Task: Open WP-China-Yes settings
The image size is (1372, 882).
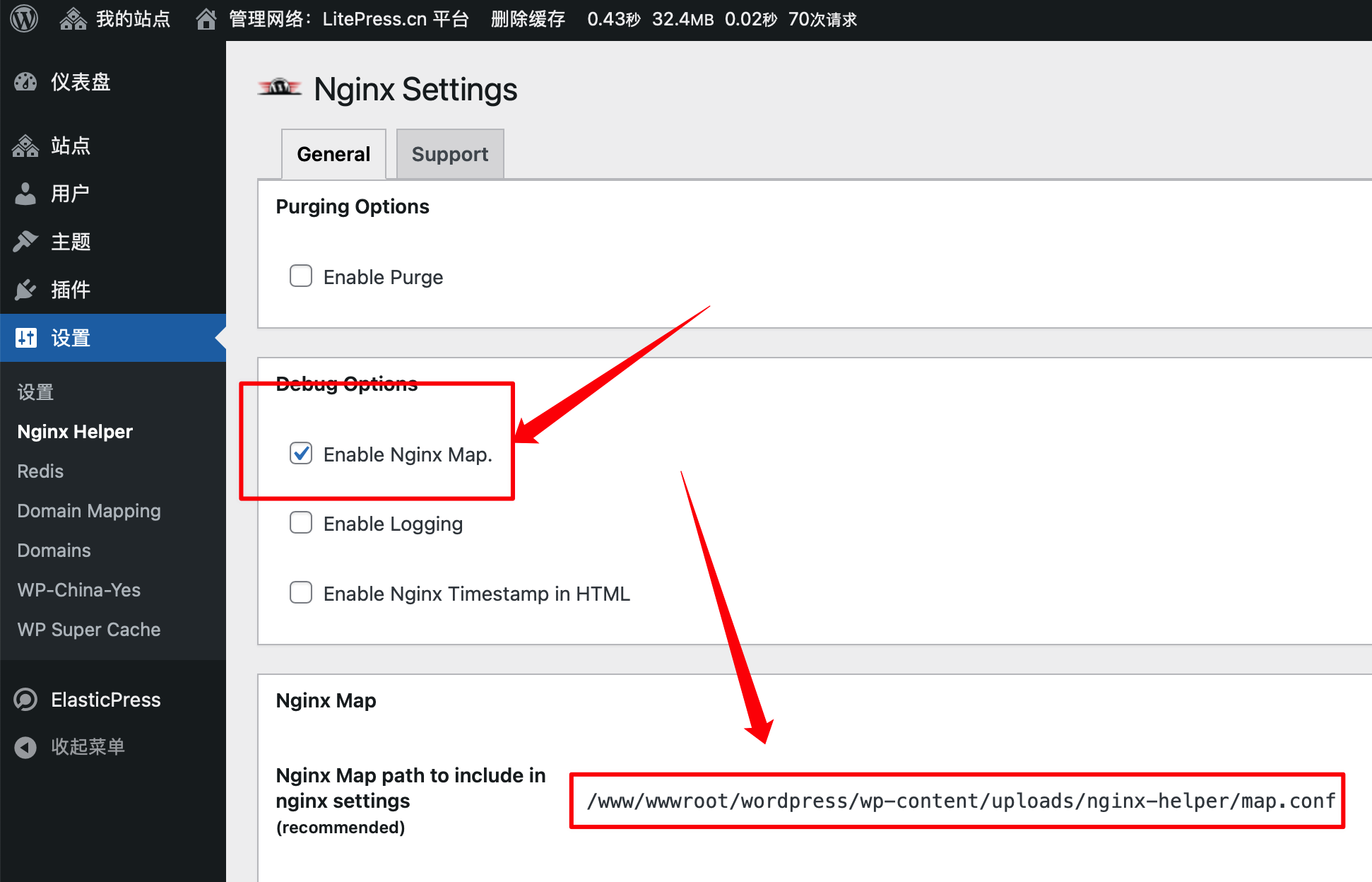Action: (79, 590)
